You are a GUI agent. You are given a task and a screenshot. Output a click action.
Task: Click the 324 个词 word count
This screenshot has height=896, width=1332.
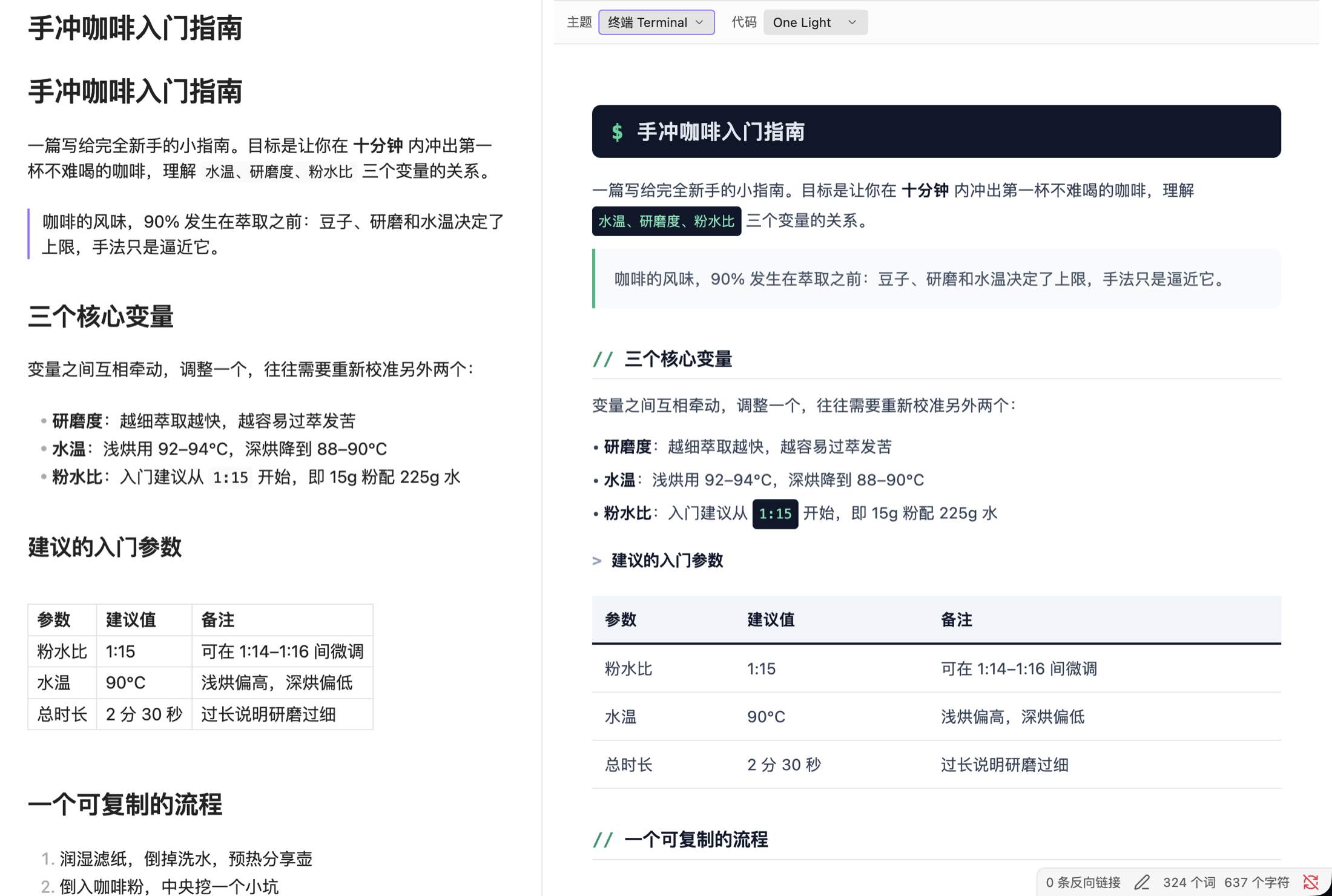1189,882
